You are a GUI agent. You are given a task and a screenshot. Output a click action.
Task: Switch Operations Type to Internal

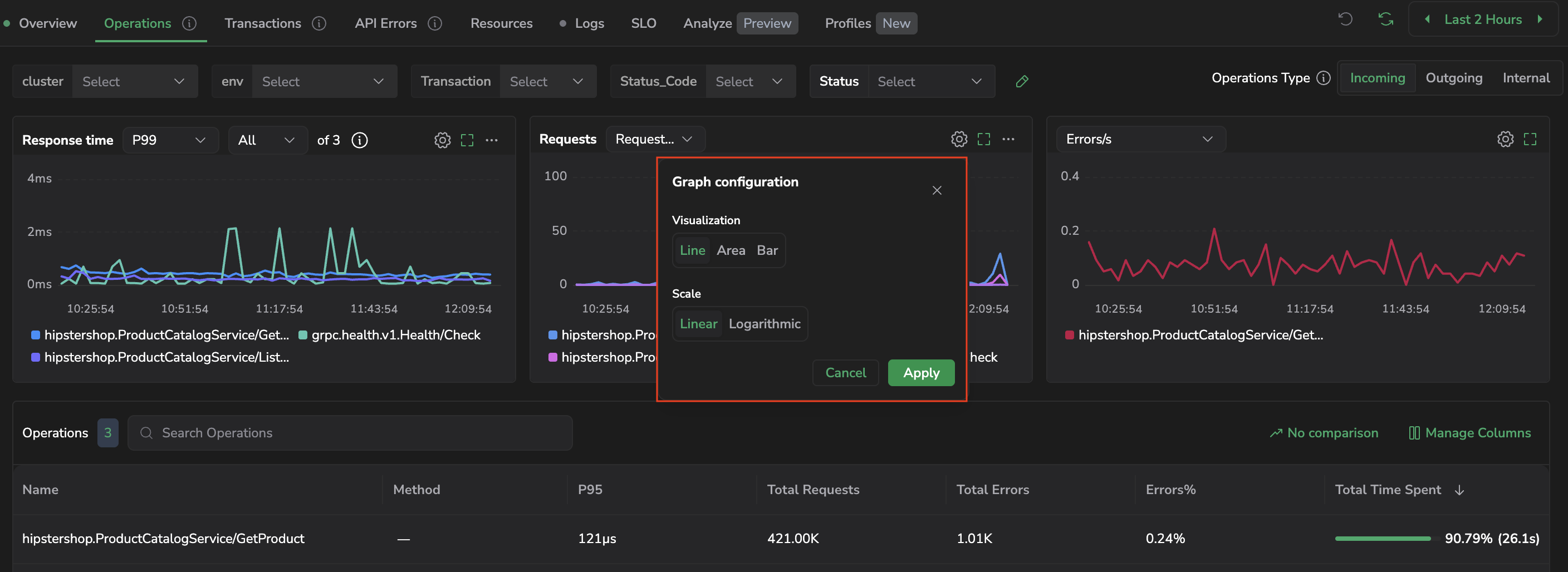coord(1526,78)
